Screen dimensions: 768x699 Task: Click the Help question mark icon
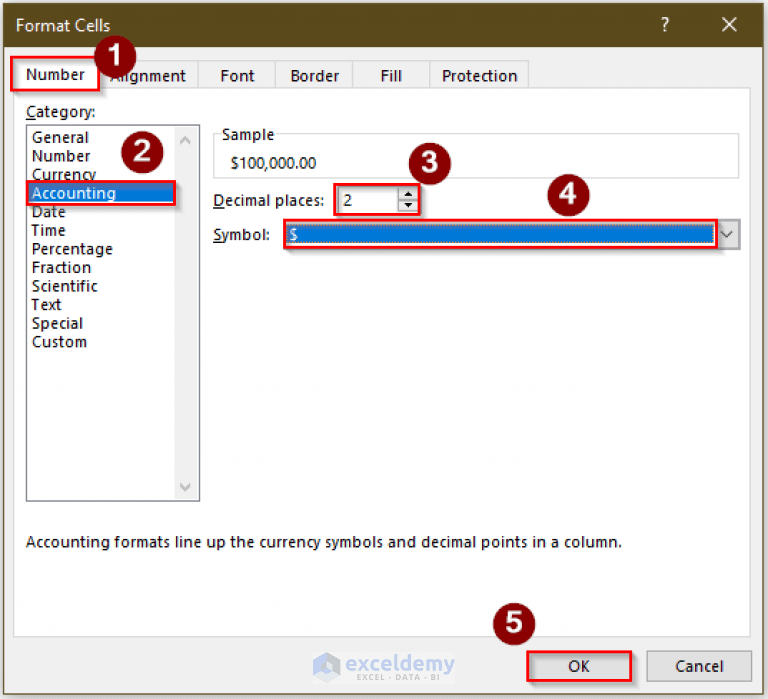665,24
